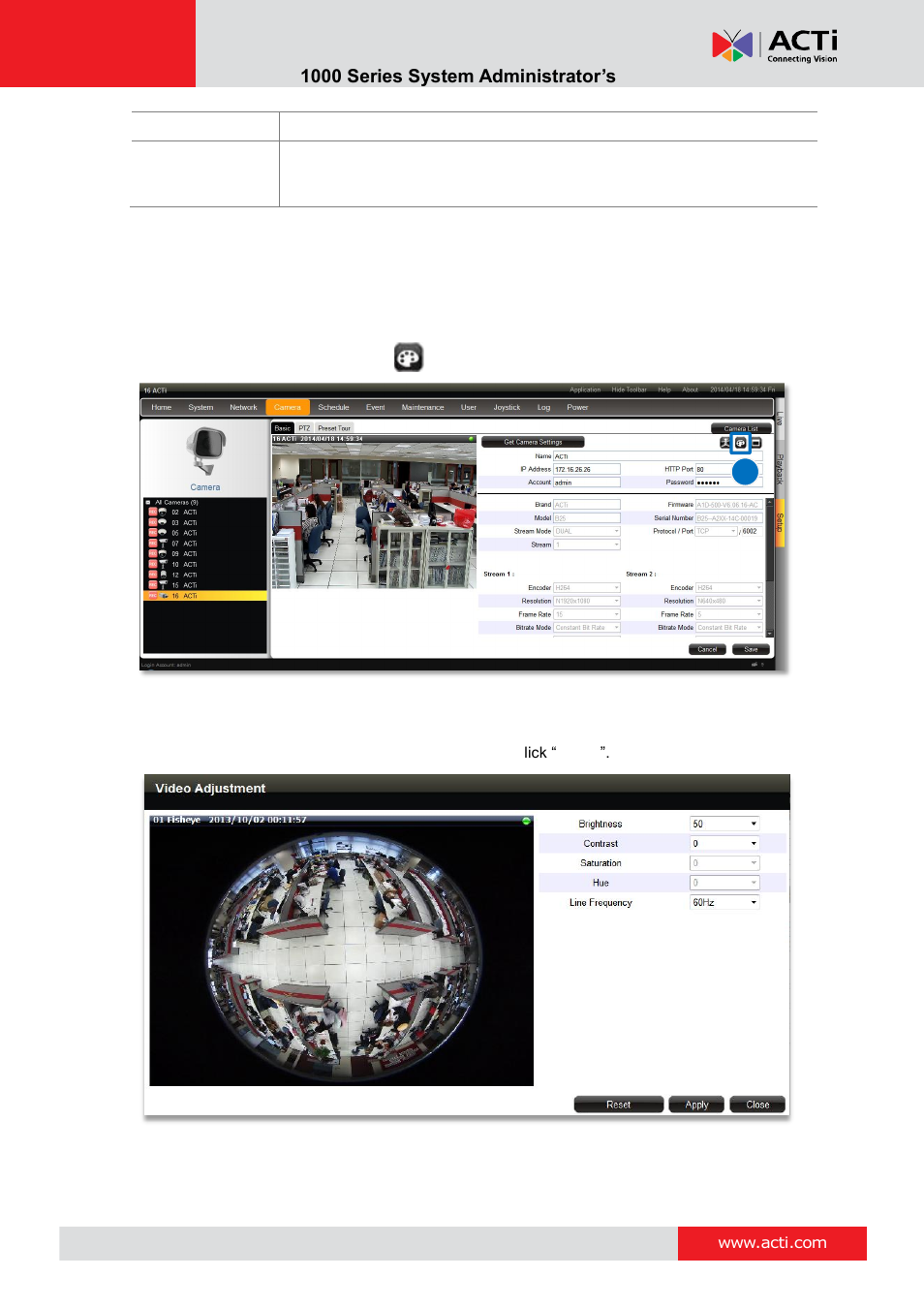Select camera 12 ACTi in the list

[205, 575]
